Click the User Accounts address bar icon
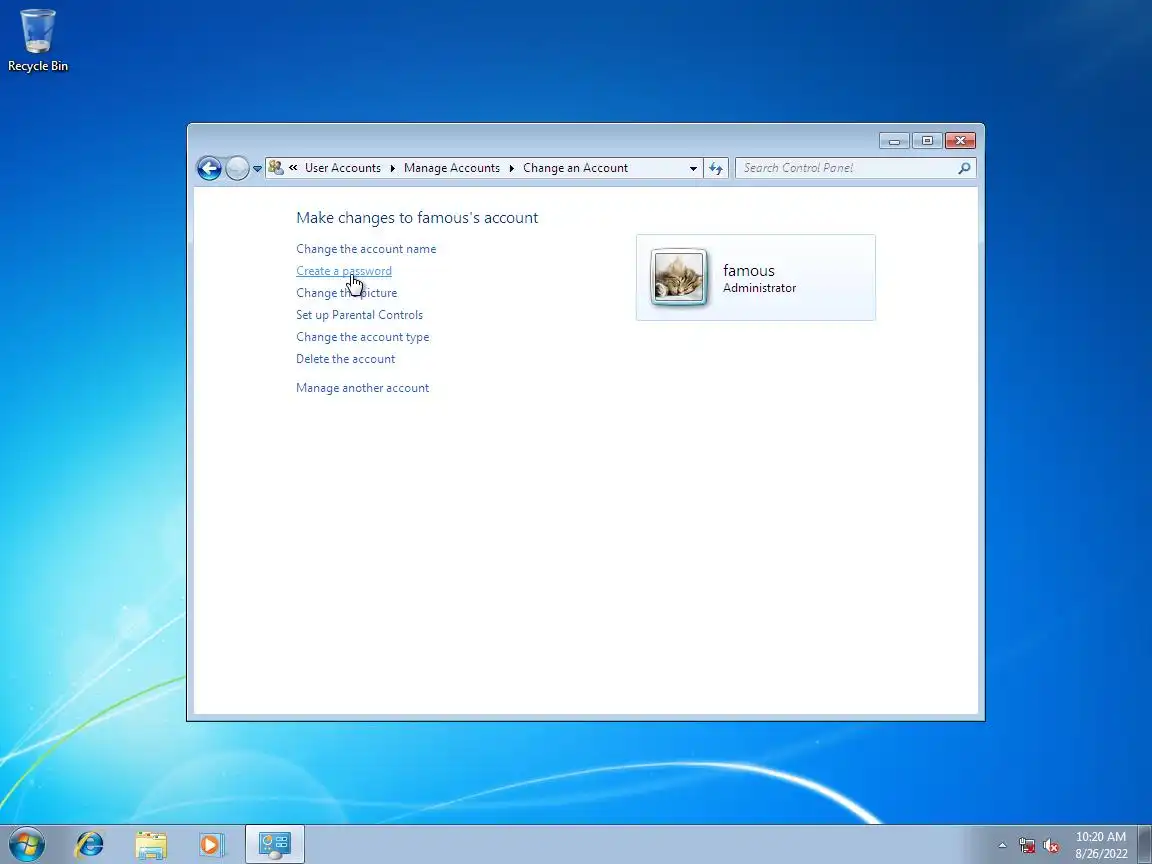The height and width of the screenshot is (864, 1152). (x=276, y=168)
